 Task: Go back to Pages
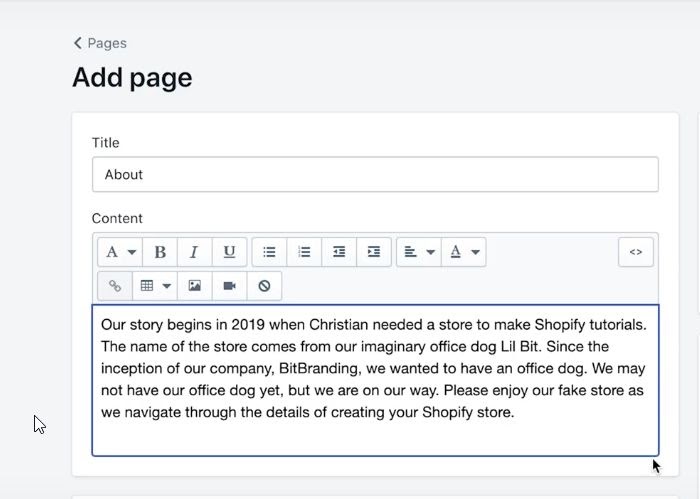(106, 43)
